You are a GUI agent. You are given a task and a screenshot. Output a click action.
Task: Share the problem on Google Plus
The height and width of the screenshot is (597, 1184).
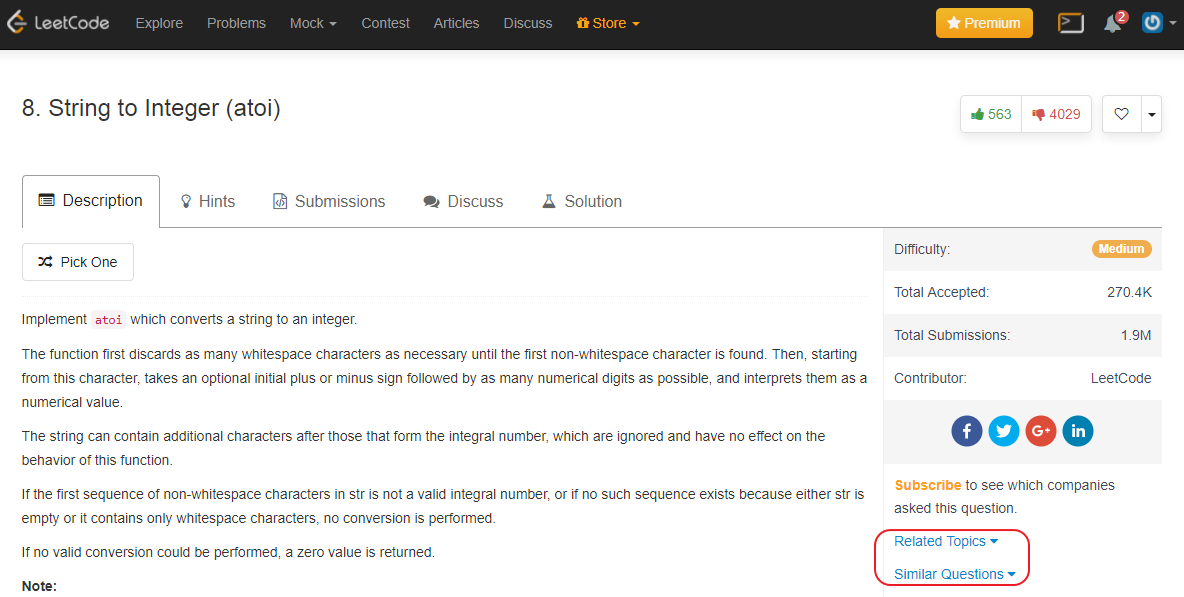click(x=1041, y=431)
